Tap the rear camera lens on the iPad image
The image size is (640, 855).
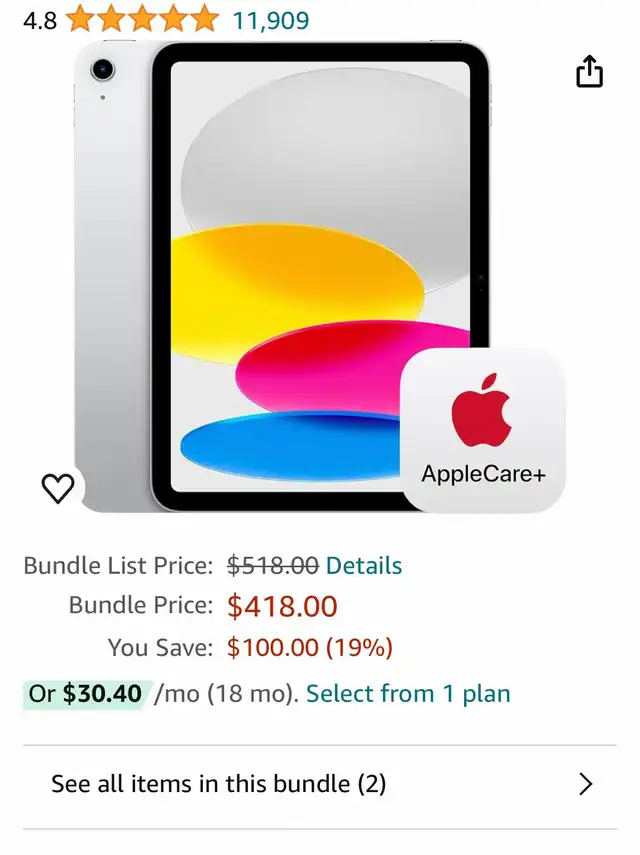(x=102, y=69)
